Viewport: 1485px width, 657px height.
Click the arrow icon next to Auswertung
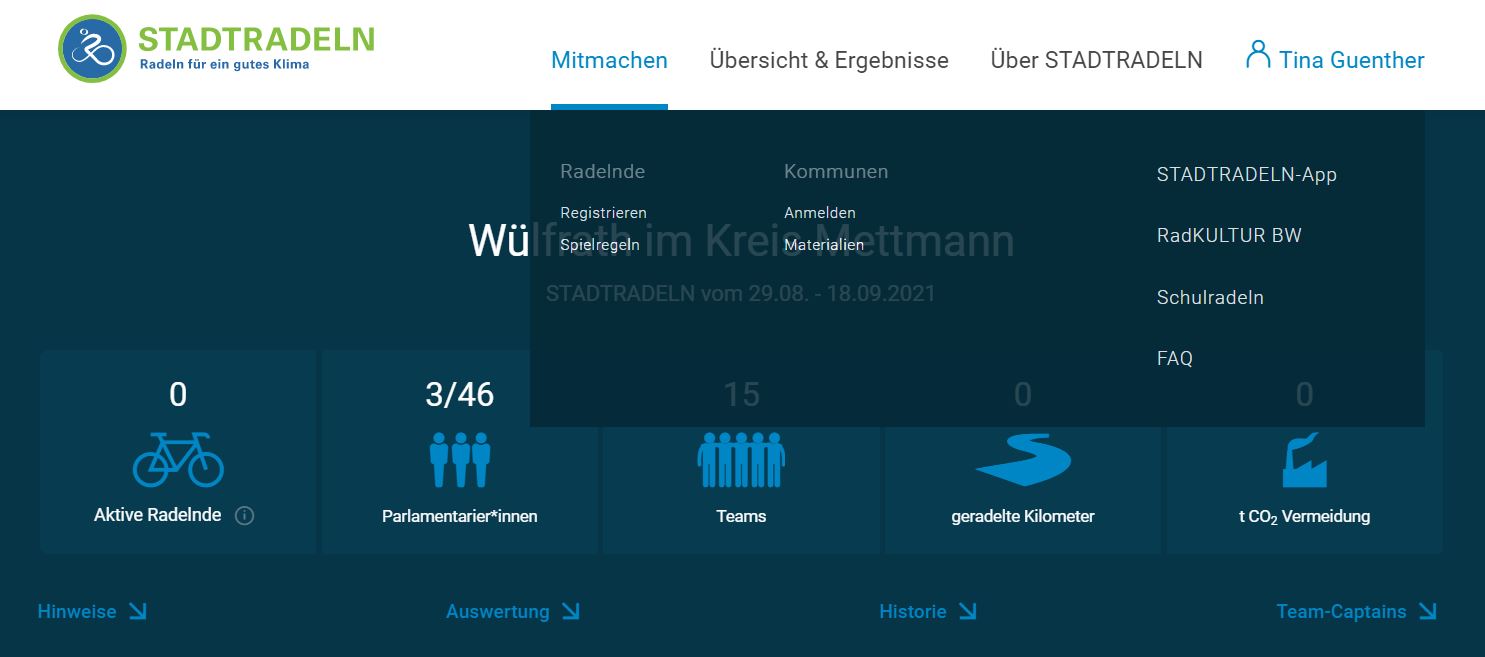tap(570, 611)
